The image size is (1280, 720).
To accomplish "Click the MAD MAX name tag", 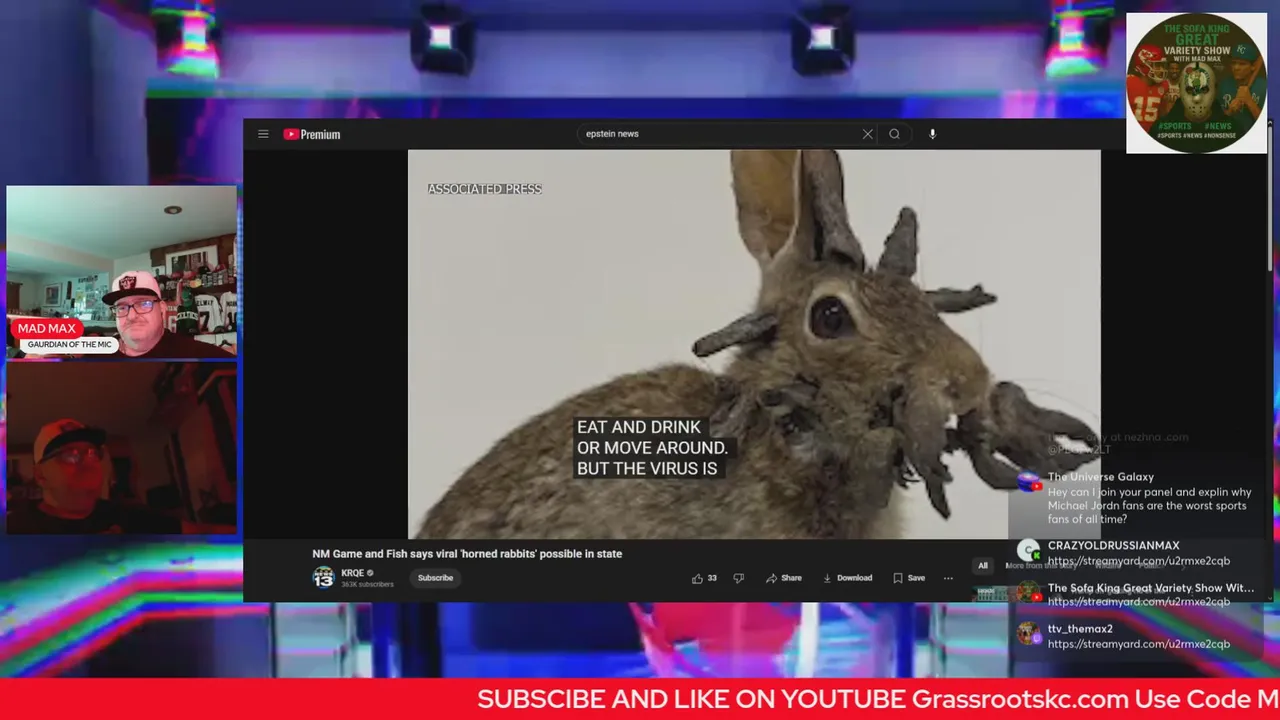I will [46, 328].
